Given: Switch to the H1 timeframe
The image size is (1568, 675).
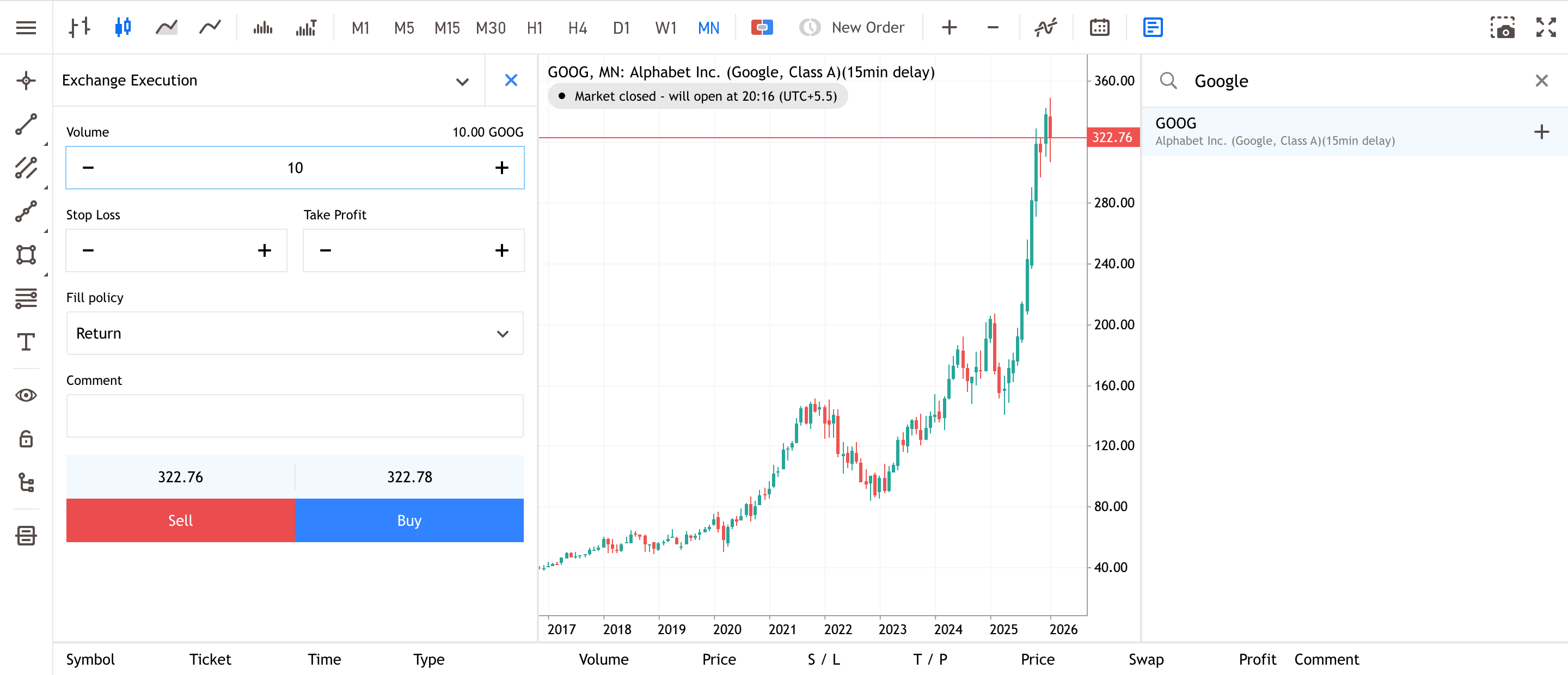Looking at the screenshot, I should coord(535,27).
